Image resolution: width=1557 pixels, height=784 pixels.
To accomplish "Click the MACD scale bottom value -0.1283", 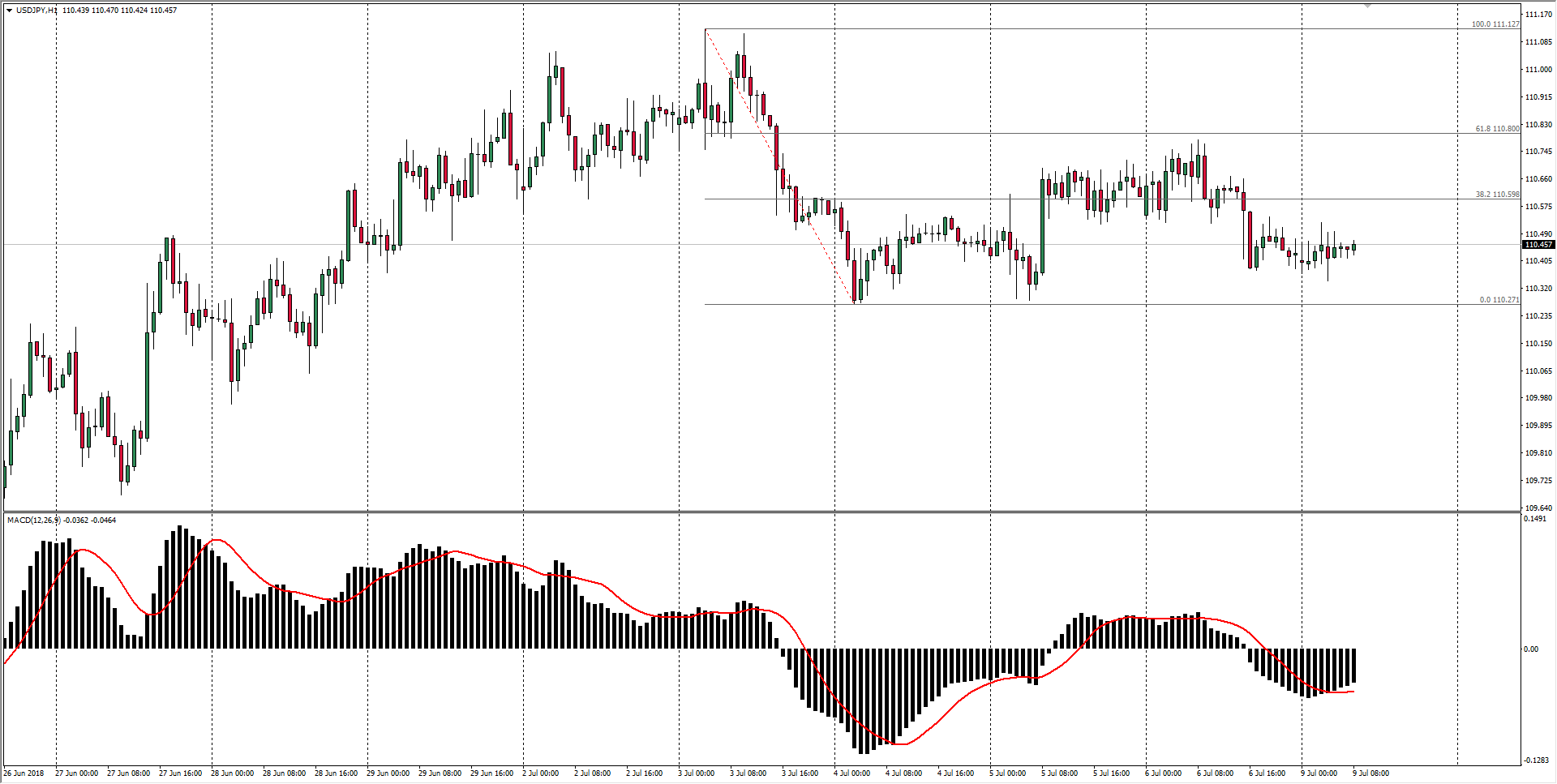I will 1537,760.
